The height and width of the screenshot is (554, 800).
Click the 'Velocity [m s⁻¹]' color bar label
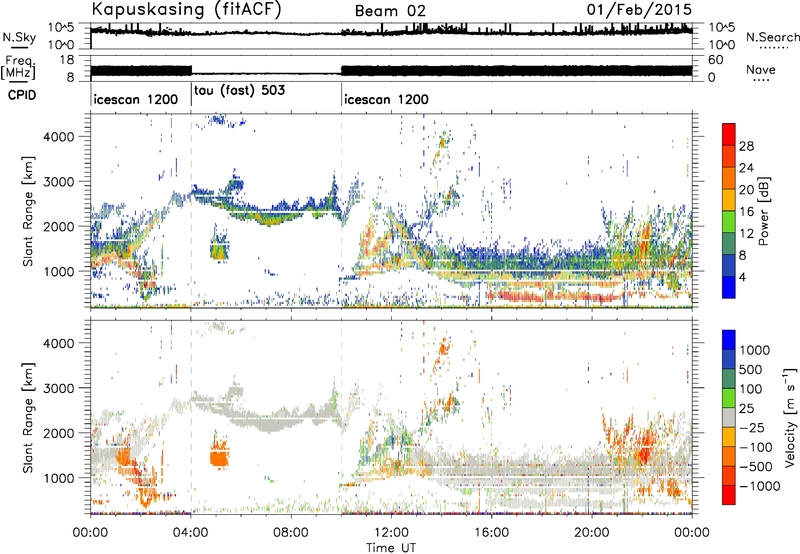click(x=790, y=417)
